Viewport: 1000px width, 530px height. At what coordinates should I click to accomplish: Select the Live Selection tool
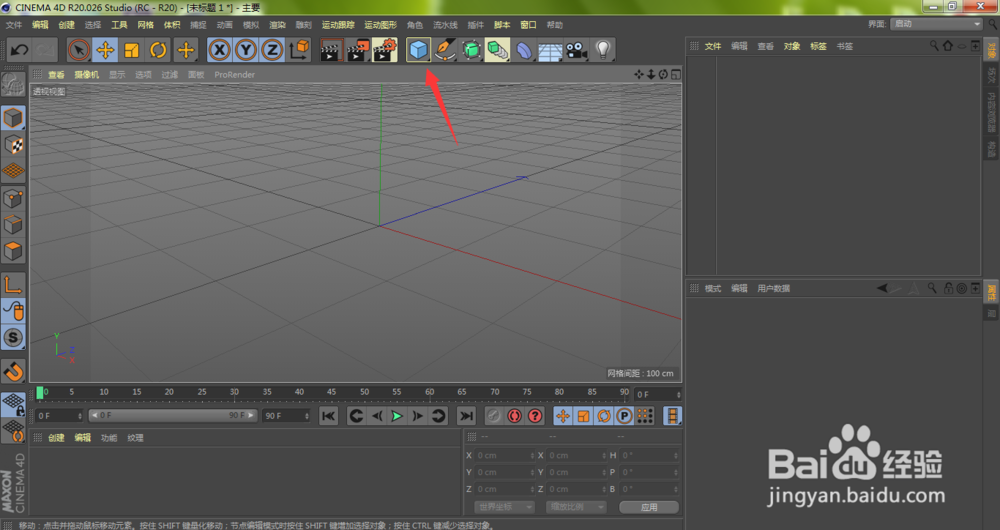(78, 50)
